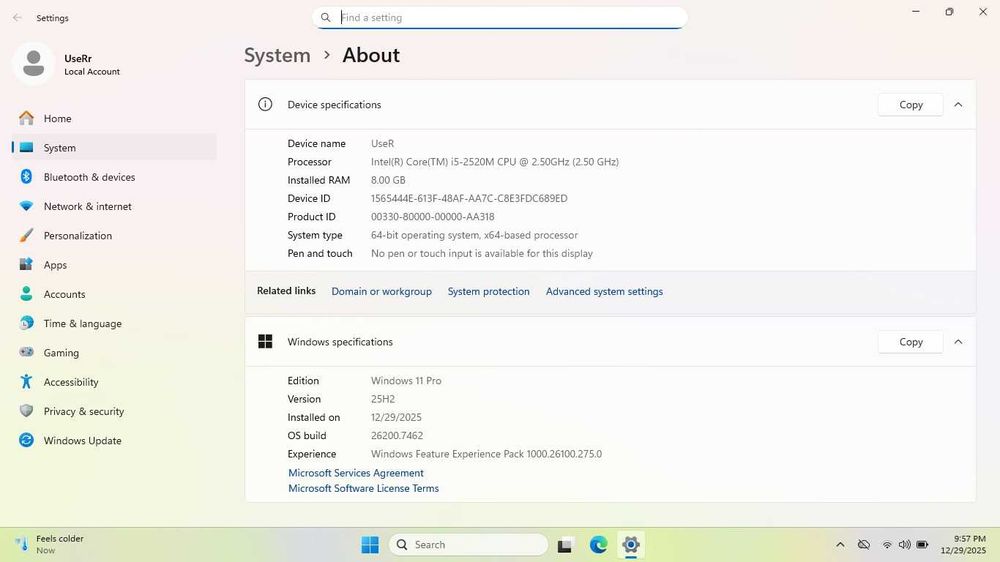Collapse the Windows specifications section

pos(958,342)
